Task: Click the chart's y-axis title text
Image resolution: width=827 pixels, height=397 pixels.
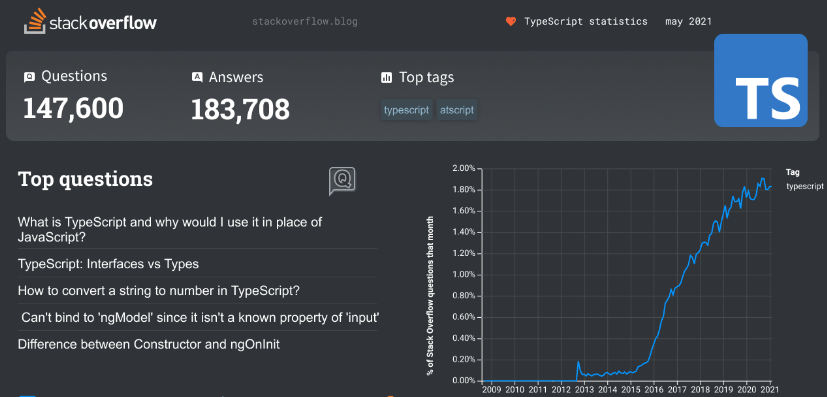Action: (430, 296)
